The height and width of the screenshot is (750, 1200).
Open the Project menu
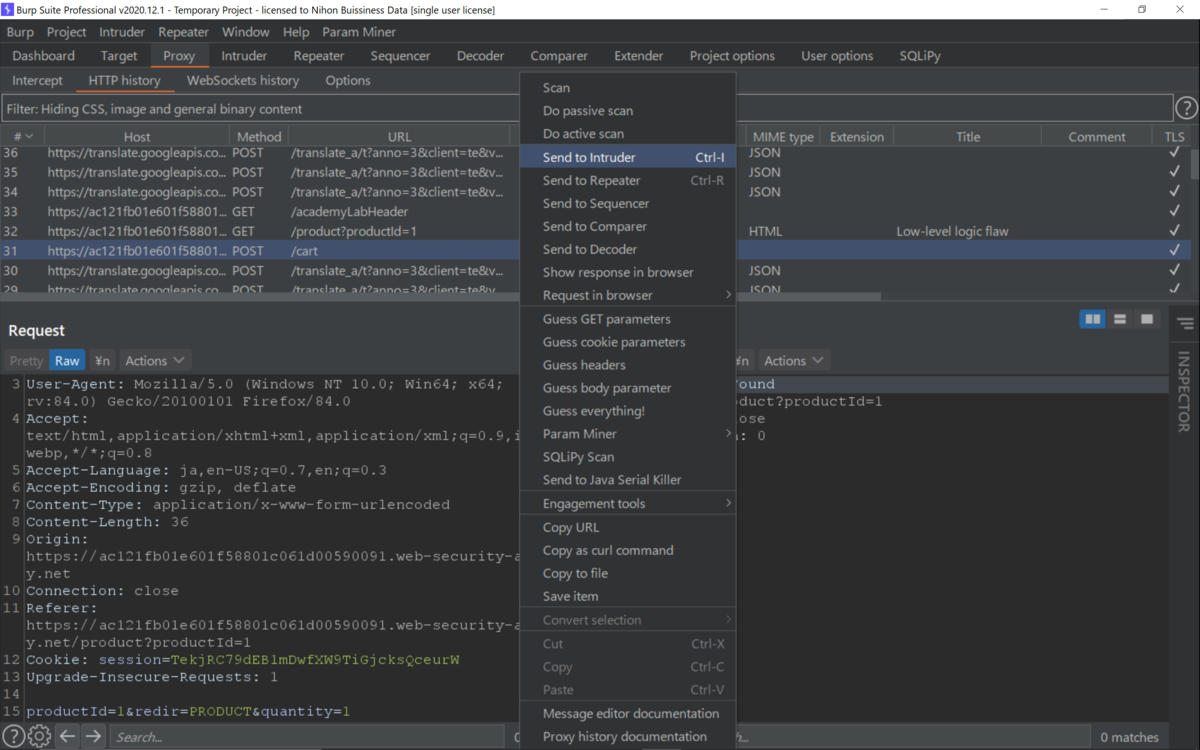point(67,32)
